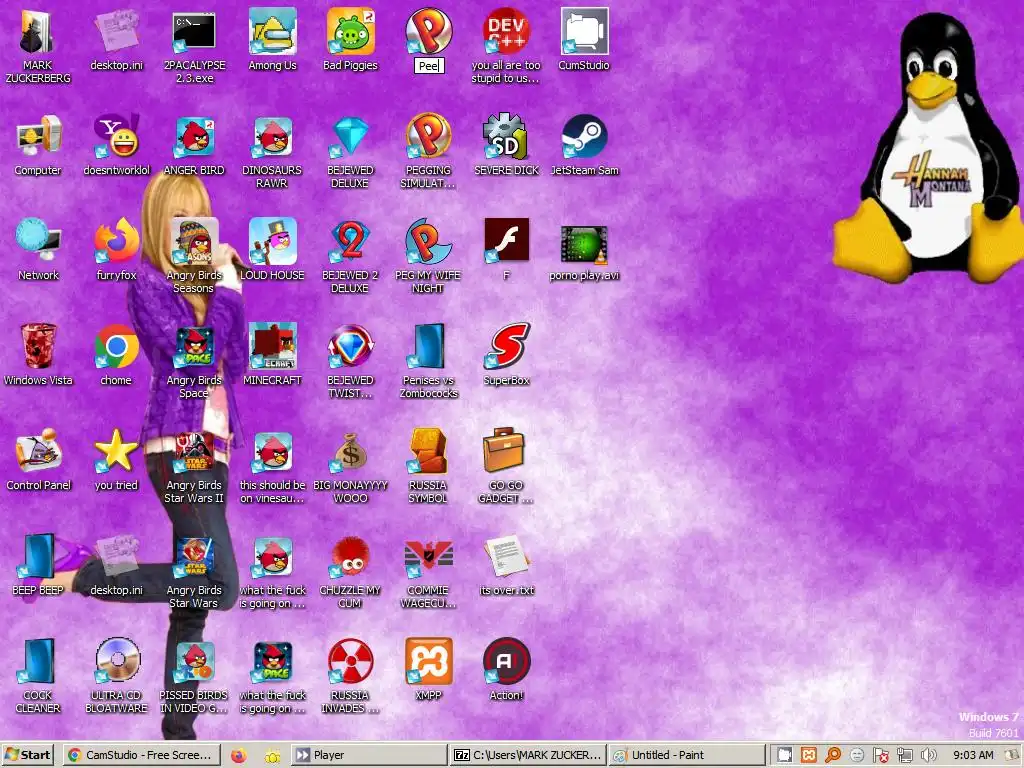Select the Windows Vista recycle bin

tap(38, 347)
